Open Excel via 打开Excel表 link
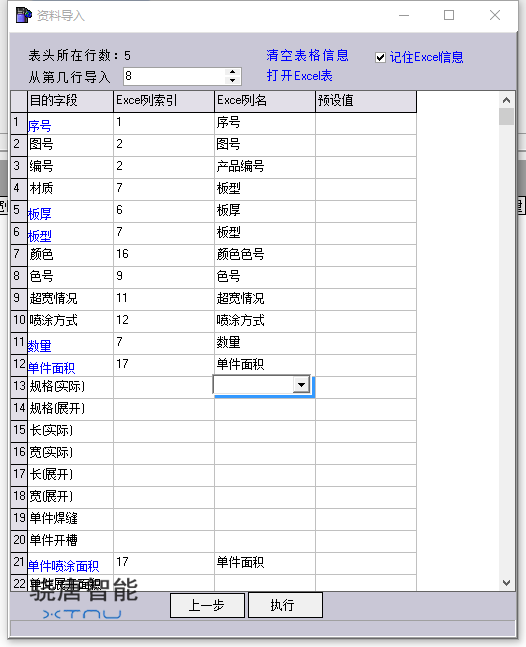 (300, 76)
